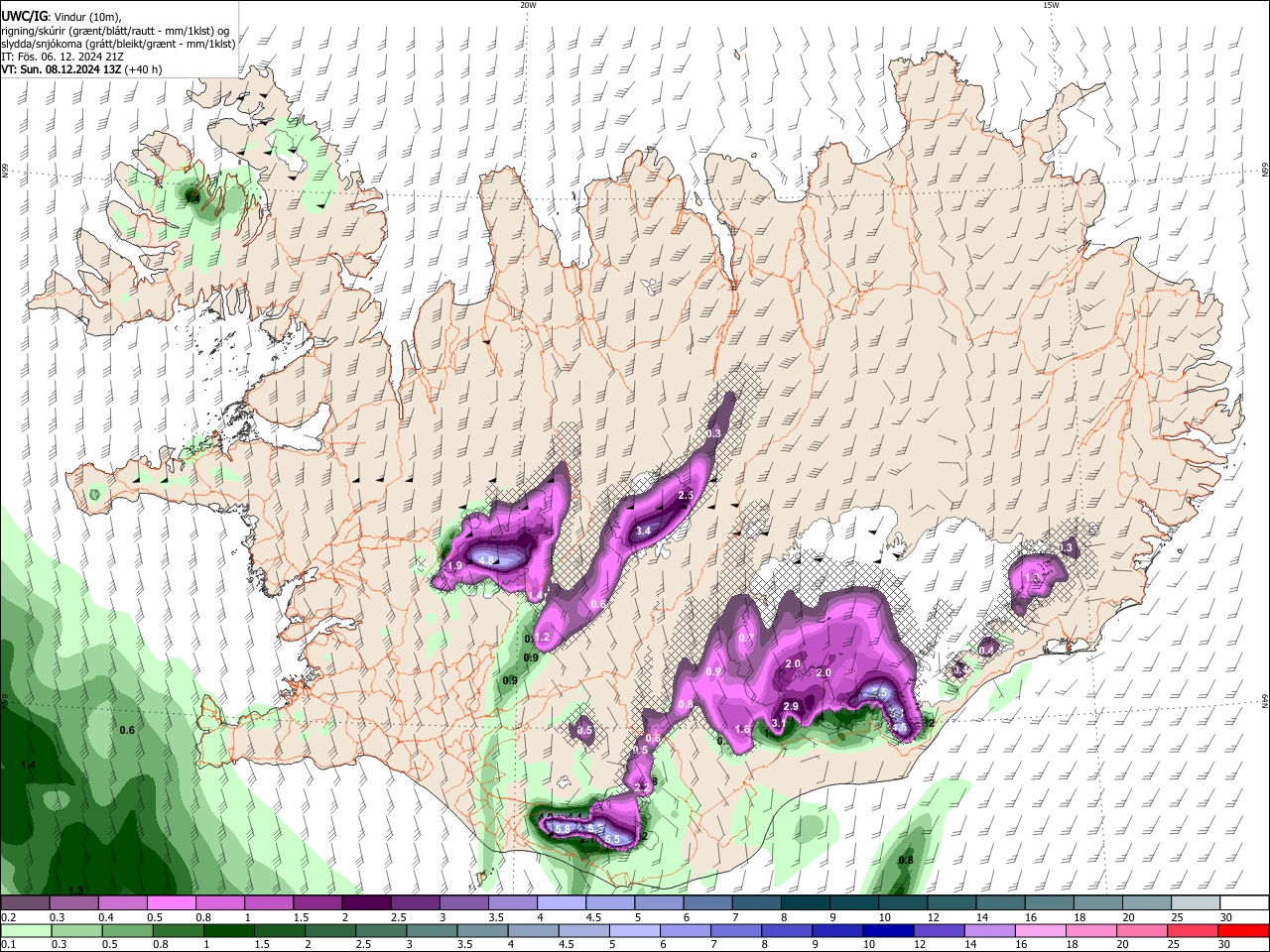Viewport: 1270px width, 952px height.
Task: Click the '1.9' snowfall value on the map
Action: [x=455, y=565]
